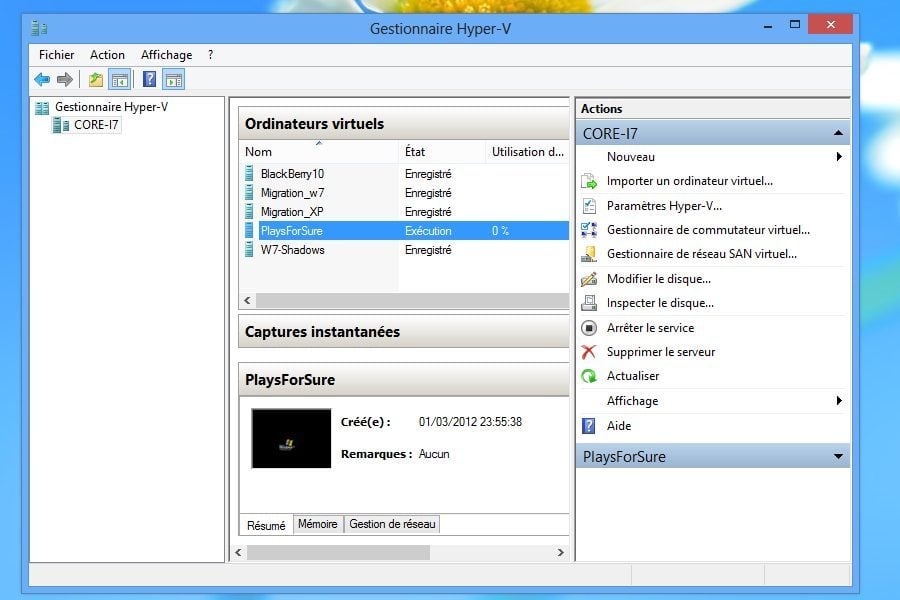Click the back arrow toolbar icon
900x600 pixels.
42,80
